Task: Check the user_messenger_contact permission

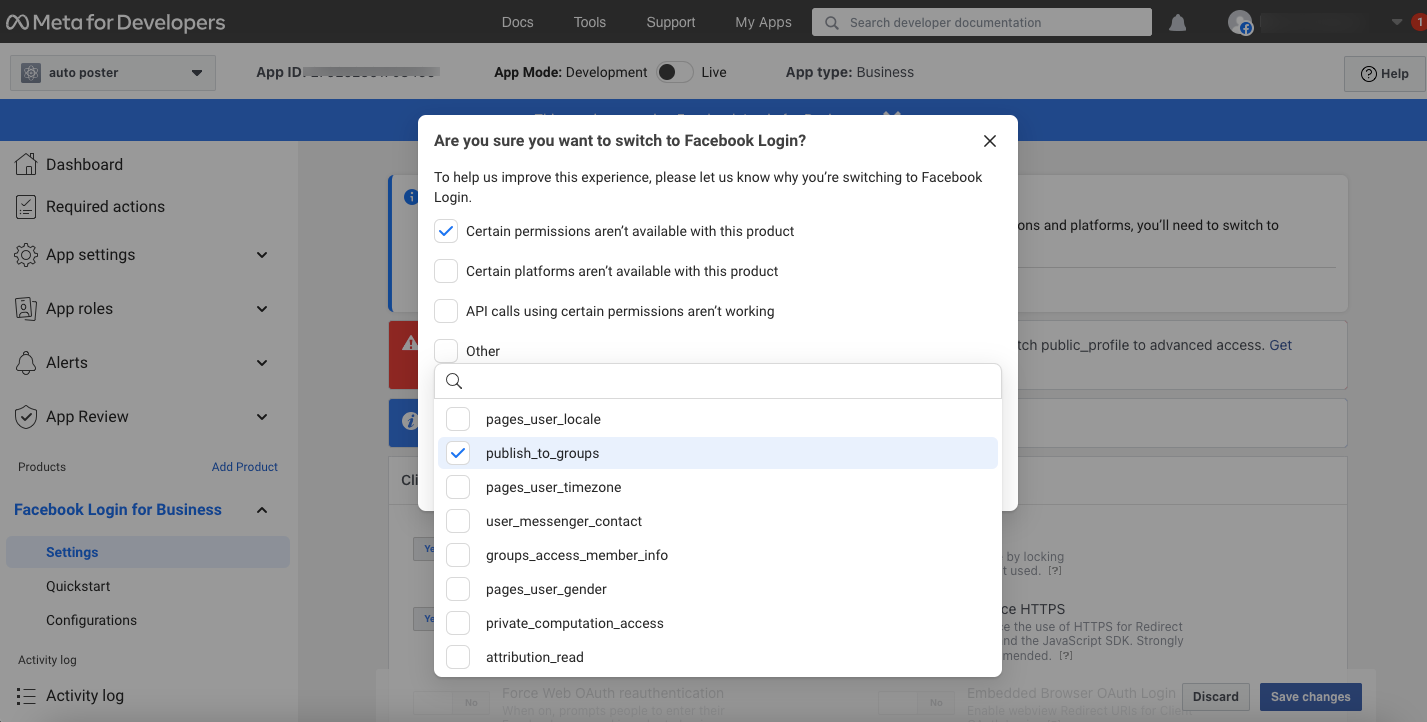Action: 458,521
